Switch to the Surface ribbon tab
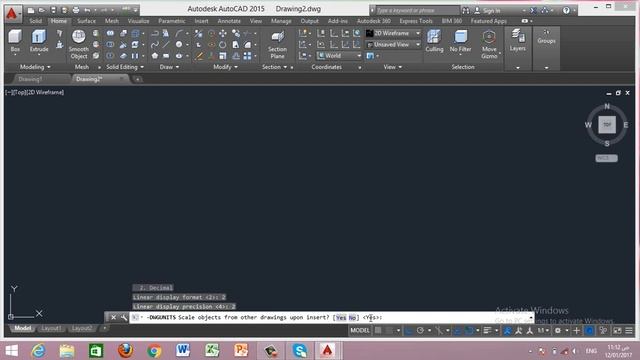Screen dimensions: 640x360 [86, 21]
